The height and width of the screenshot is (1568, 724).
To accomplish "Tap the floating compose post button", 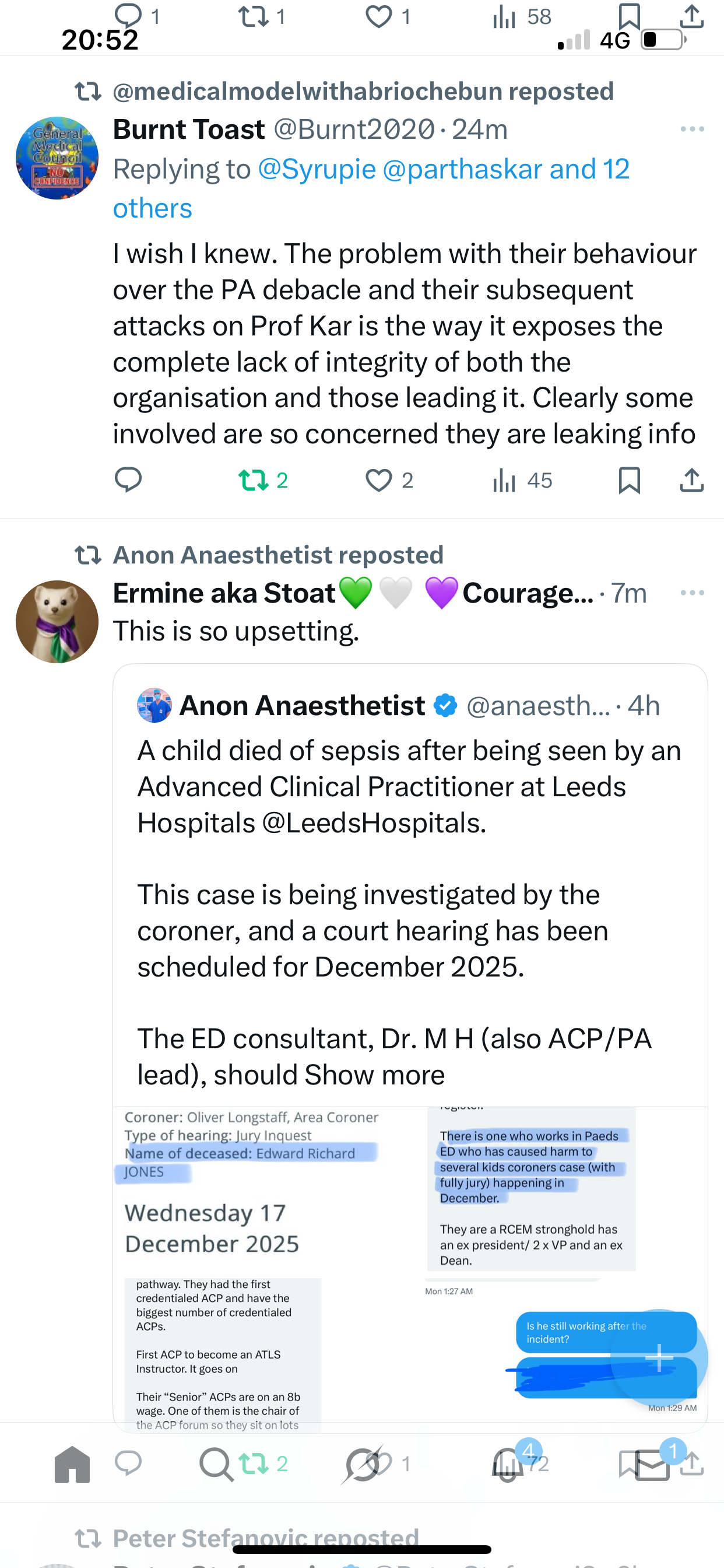I will 659,1357.
